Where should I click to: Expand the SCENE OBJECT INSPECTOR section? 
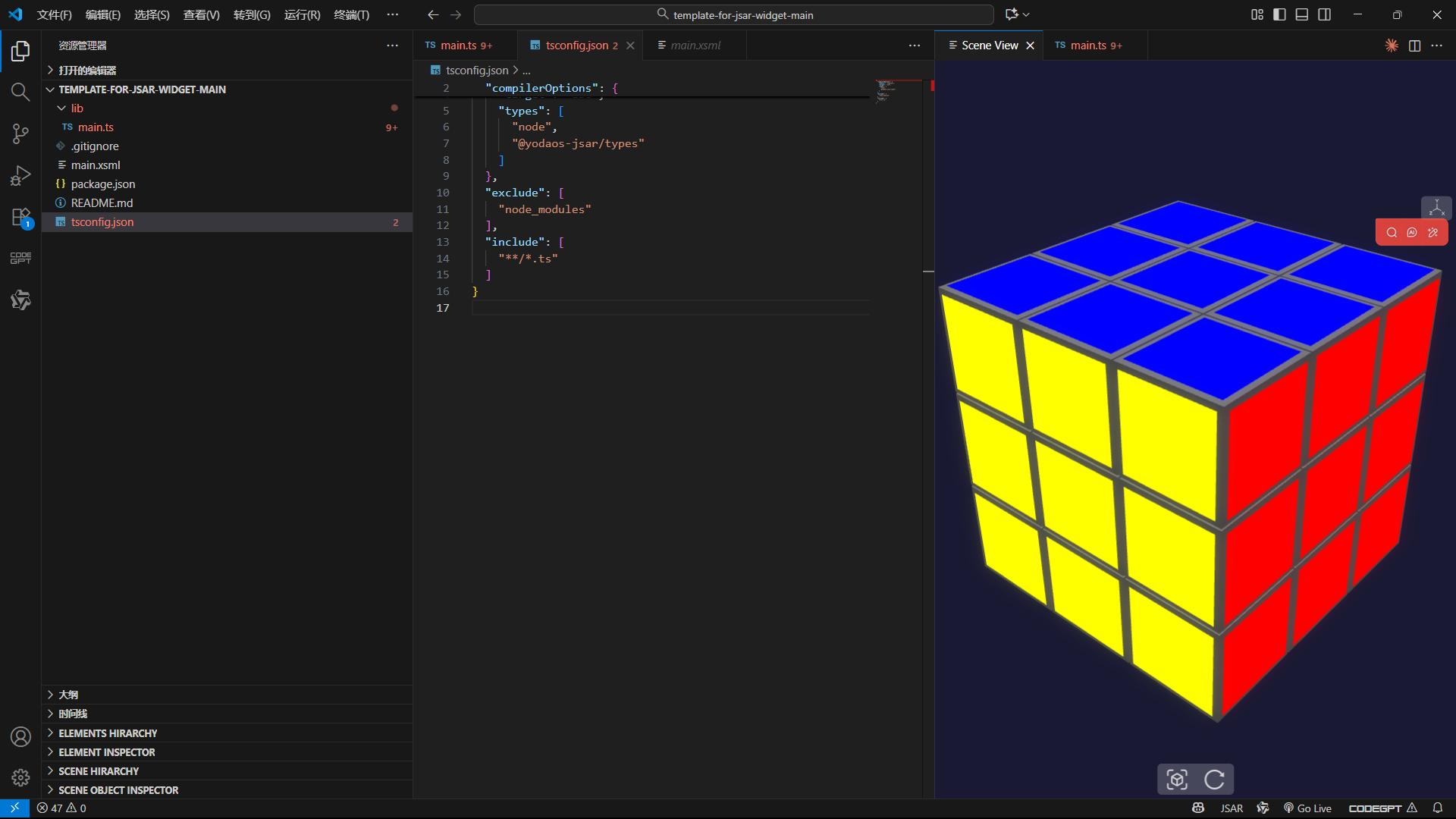point(118,790)
